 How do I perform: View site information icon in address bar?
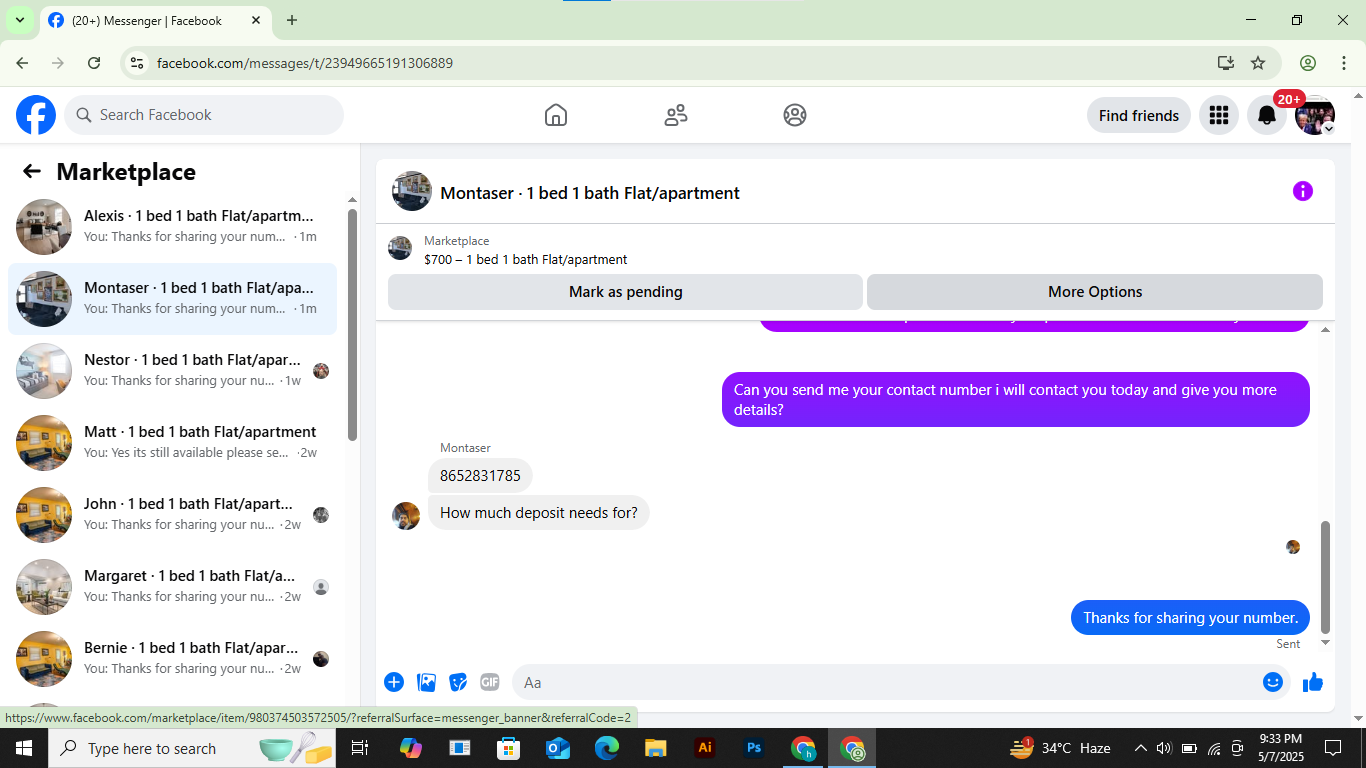pyautogui.click(x=137, y=63)
